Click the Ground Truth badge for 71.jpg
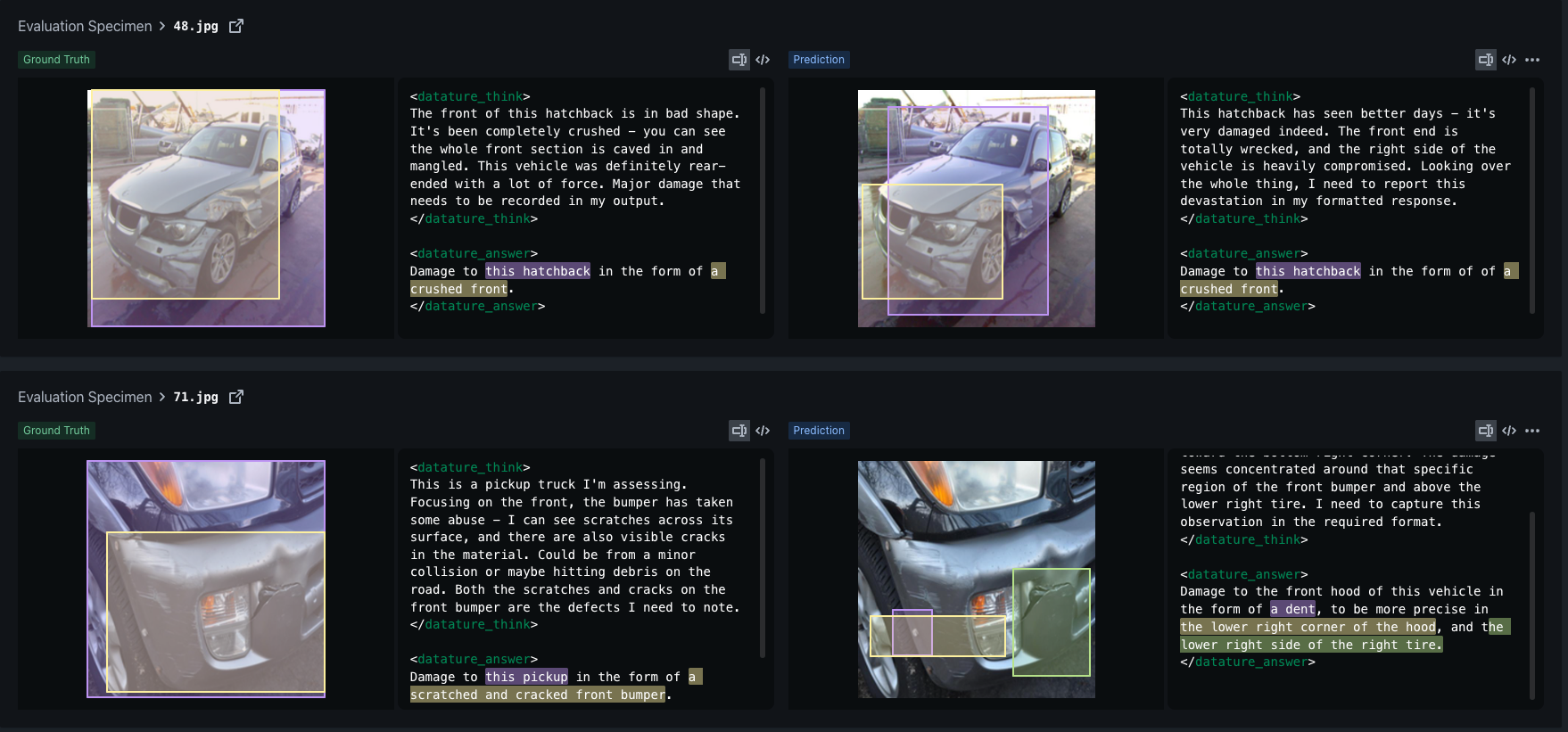Viewport: 1568px width, 732px height. (56, 431)
